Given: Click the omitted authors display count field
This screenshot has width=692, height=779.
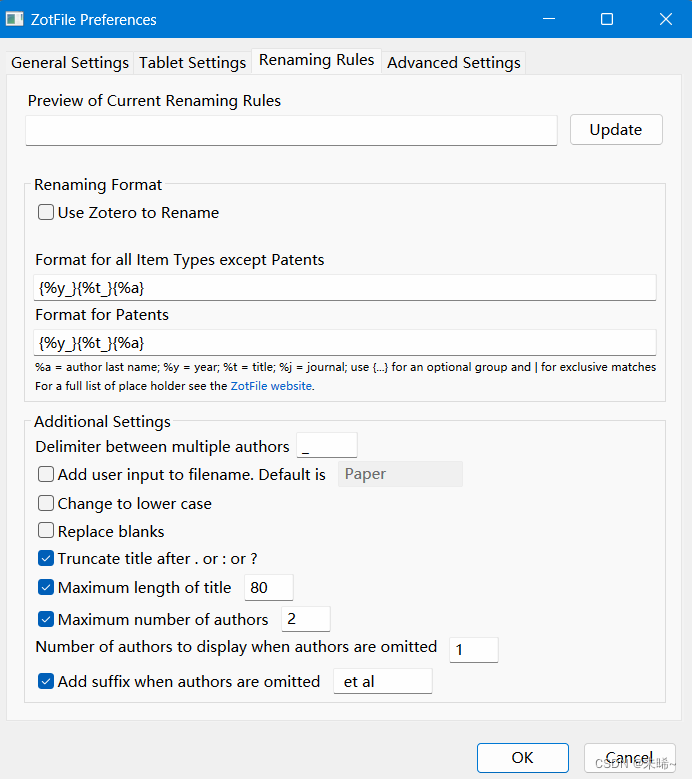Looking at the screenshot, I should [474, 650].
